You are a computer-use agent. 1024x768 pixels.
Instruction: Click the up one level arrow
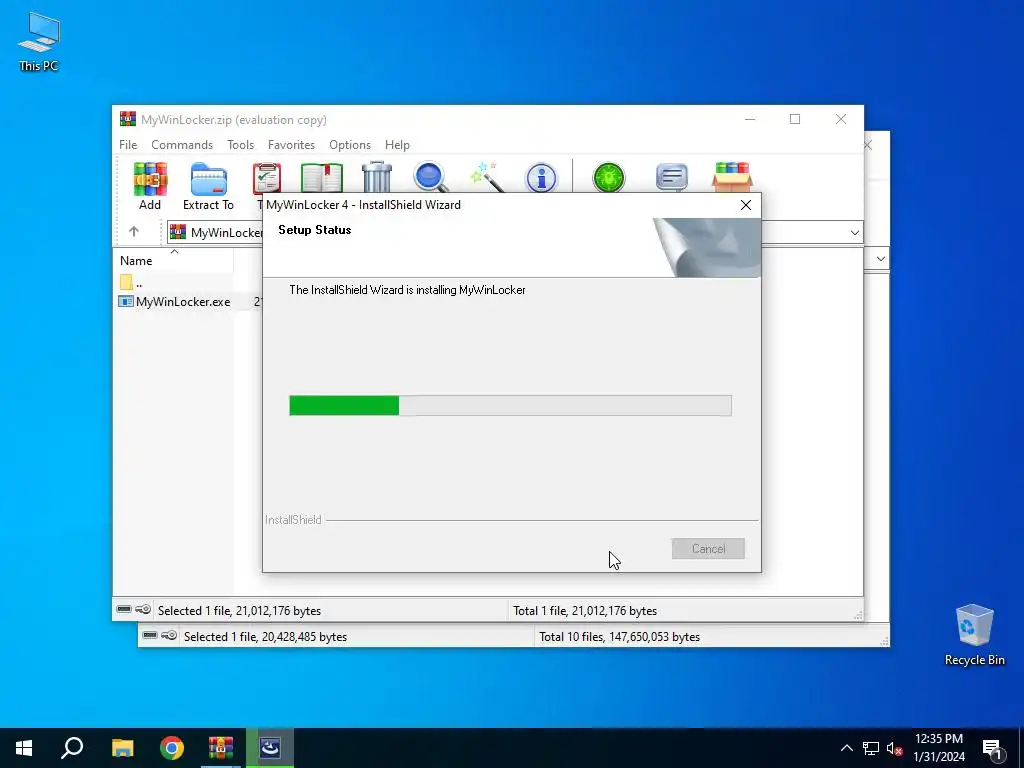(134, 232)
